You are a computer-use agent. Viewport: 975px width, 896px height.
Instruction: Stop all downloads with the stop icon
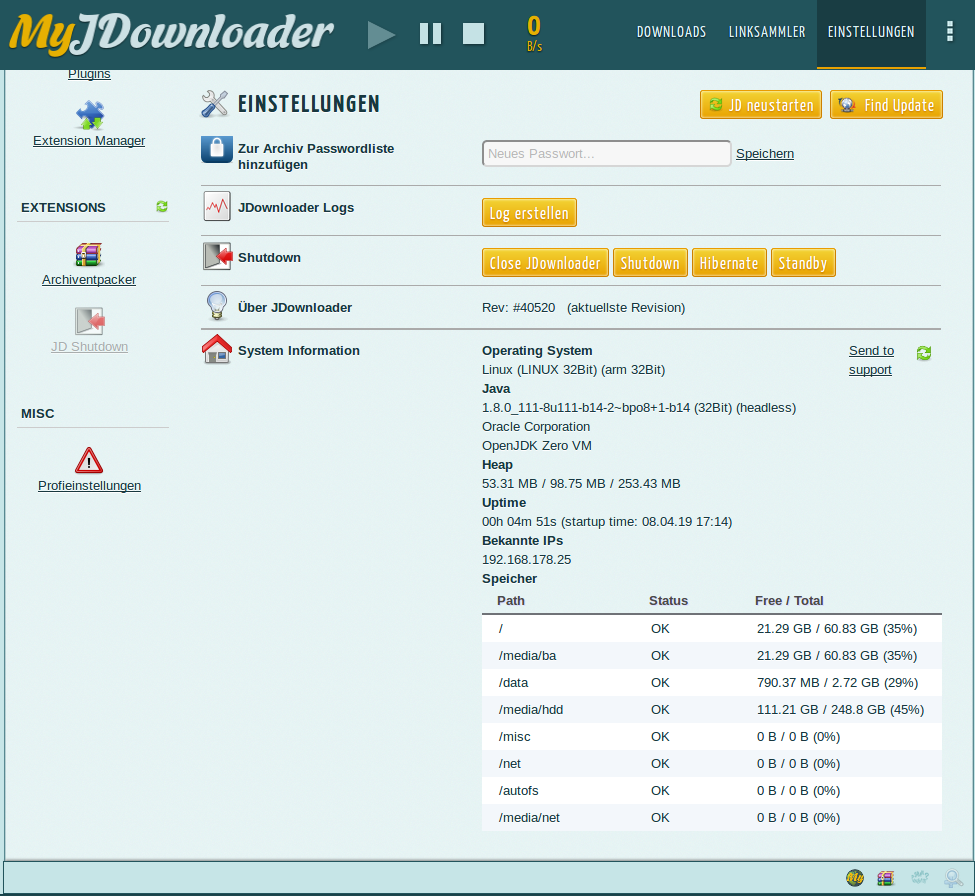pos(473,34)
